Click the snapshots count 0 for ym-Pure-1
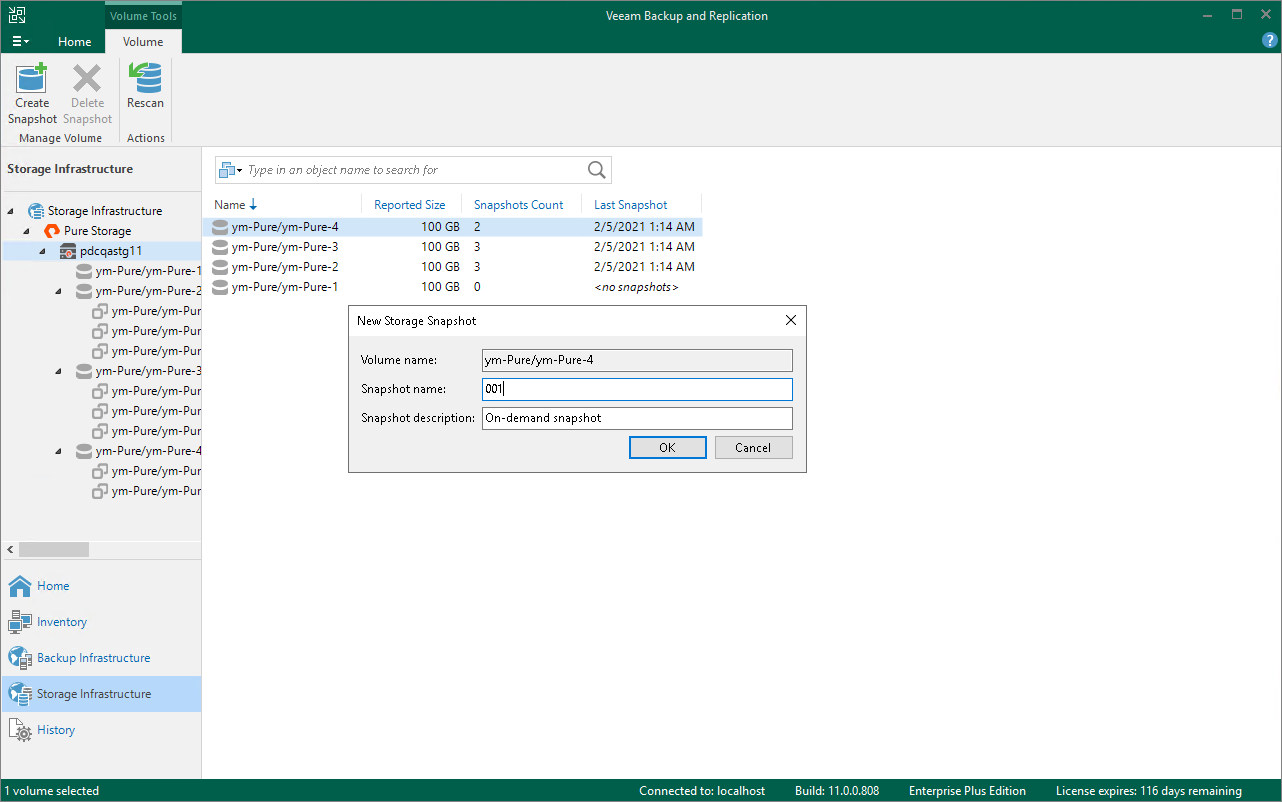Image resolution: width=1282 pixels, height=802 pixels. [x=478, y=287]
